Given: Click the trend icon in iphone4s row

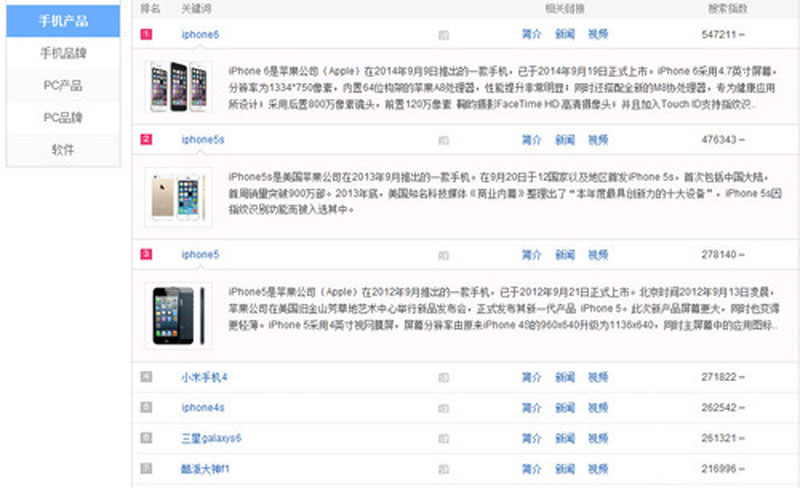Looking at the screenshot, I should 443,408.
